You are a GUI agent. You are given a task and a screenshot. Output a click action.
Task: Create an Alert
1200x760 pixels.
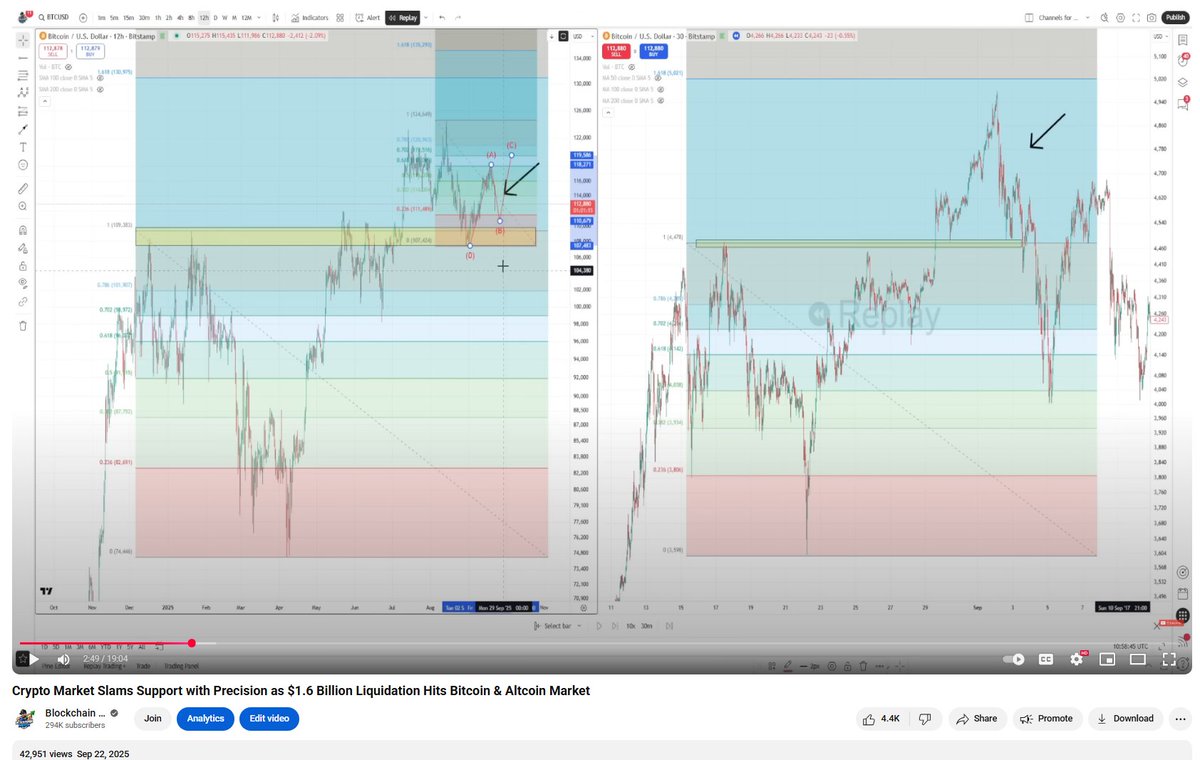click(x=368, y=17)
